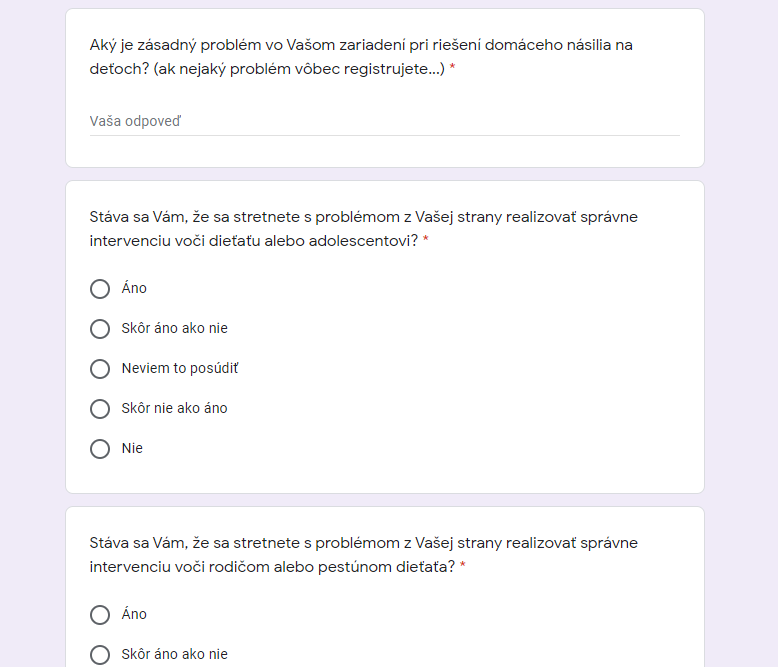Click the 'Áno' label in parents question
778x667 pixels.
pos(134,614)
